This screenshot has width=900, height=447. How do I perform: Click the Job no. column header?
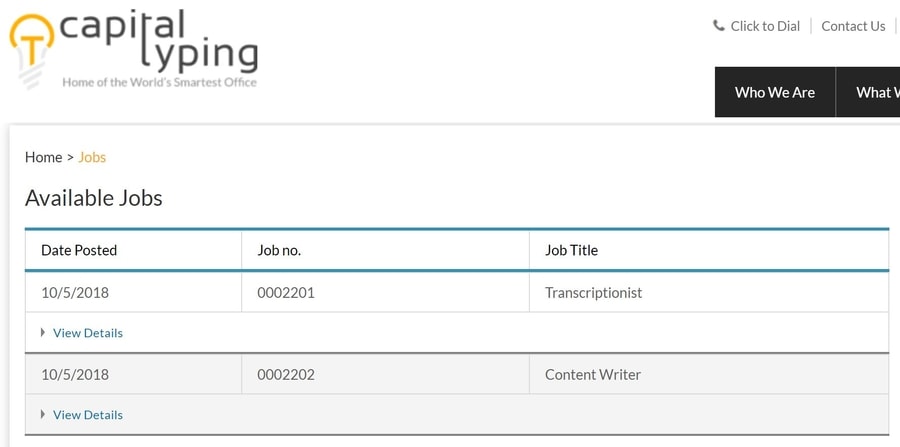click(x=279, y=250)
